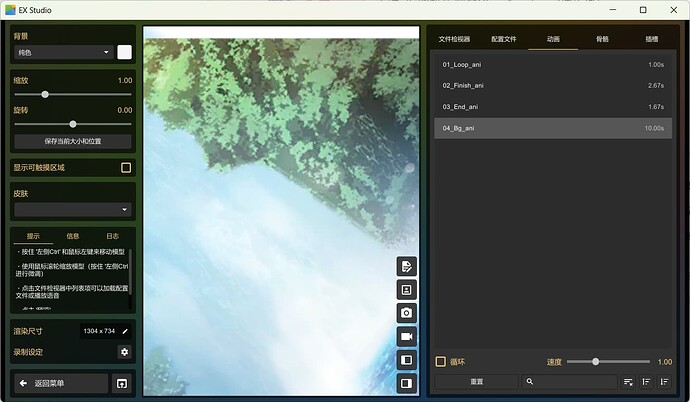690x402 pixels.
Task: Check the 显示可触摸区域 checkbox
Action: (126, 168)
